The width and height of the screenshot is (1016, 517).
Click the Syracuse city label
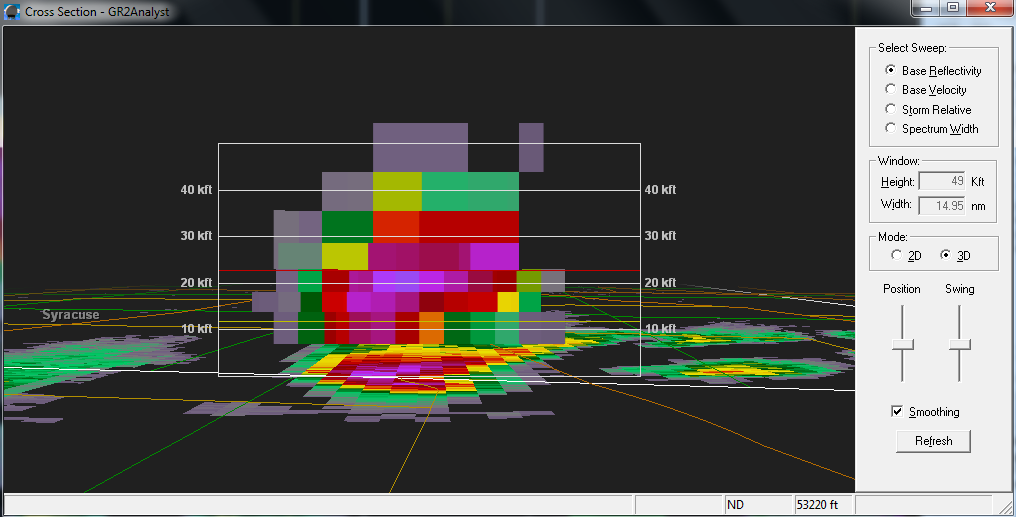[71, 315]
